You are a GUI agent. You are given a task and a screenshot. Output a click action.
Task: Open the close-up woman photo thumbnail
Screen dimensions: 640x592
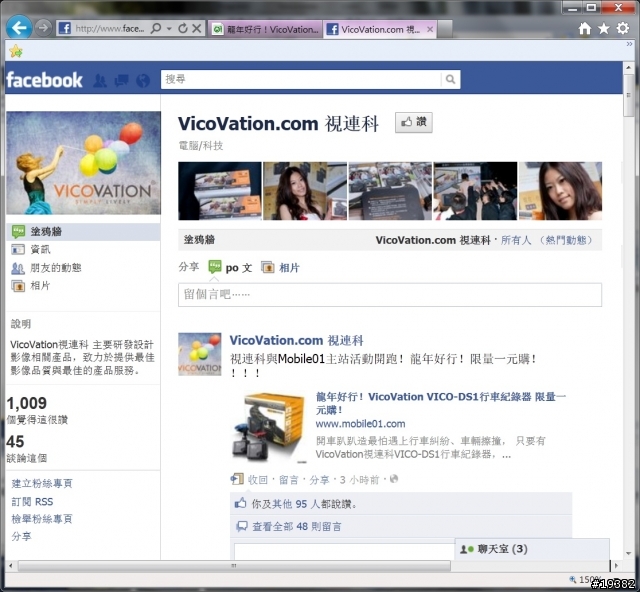coord(560,191)
